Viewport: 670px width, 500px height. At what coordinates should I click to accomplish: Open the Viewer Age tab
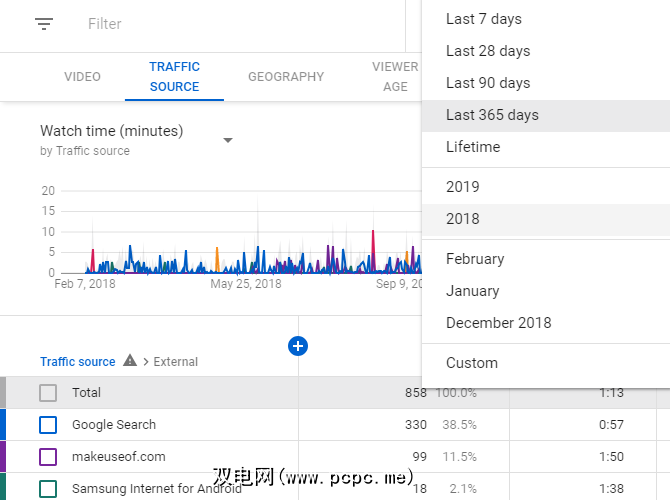tap(395, 77)
